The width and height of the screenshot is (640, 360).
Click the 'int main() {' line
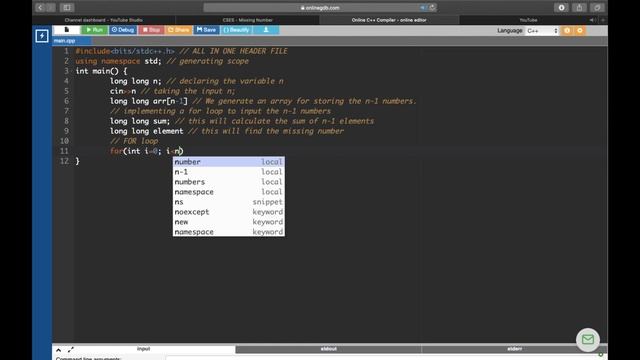point(101,71)
